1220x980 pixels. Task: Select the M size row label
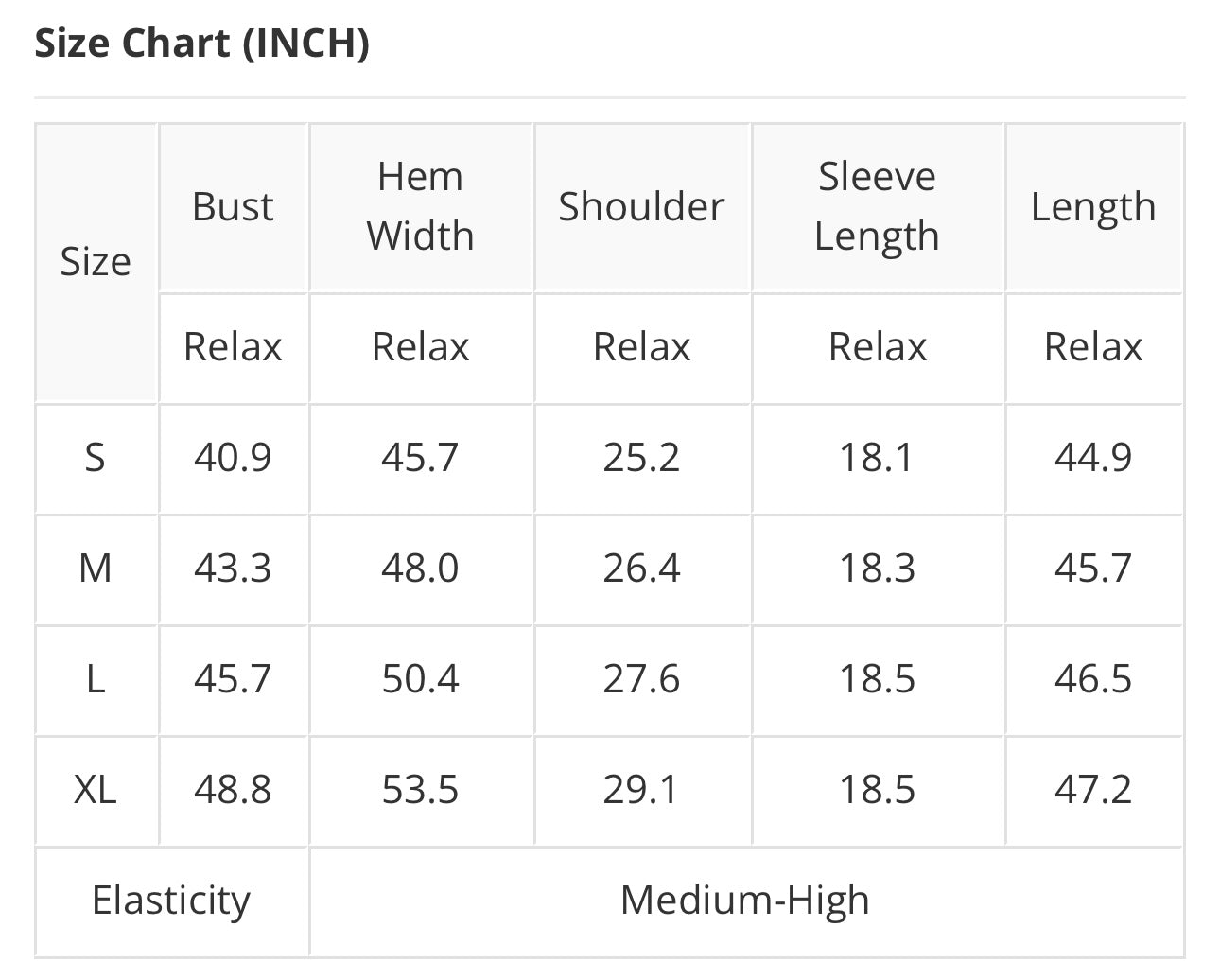tap(96, 569)
